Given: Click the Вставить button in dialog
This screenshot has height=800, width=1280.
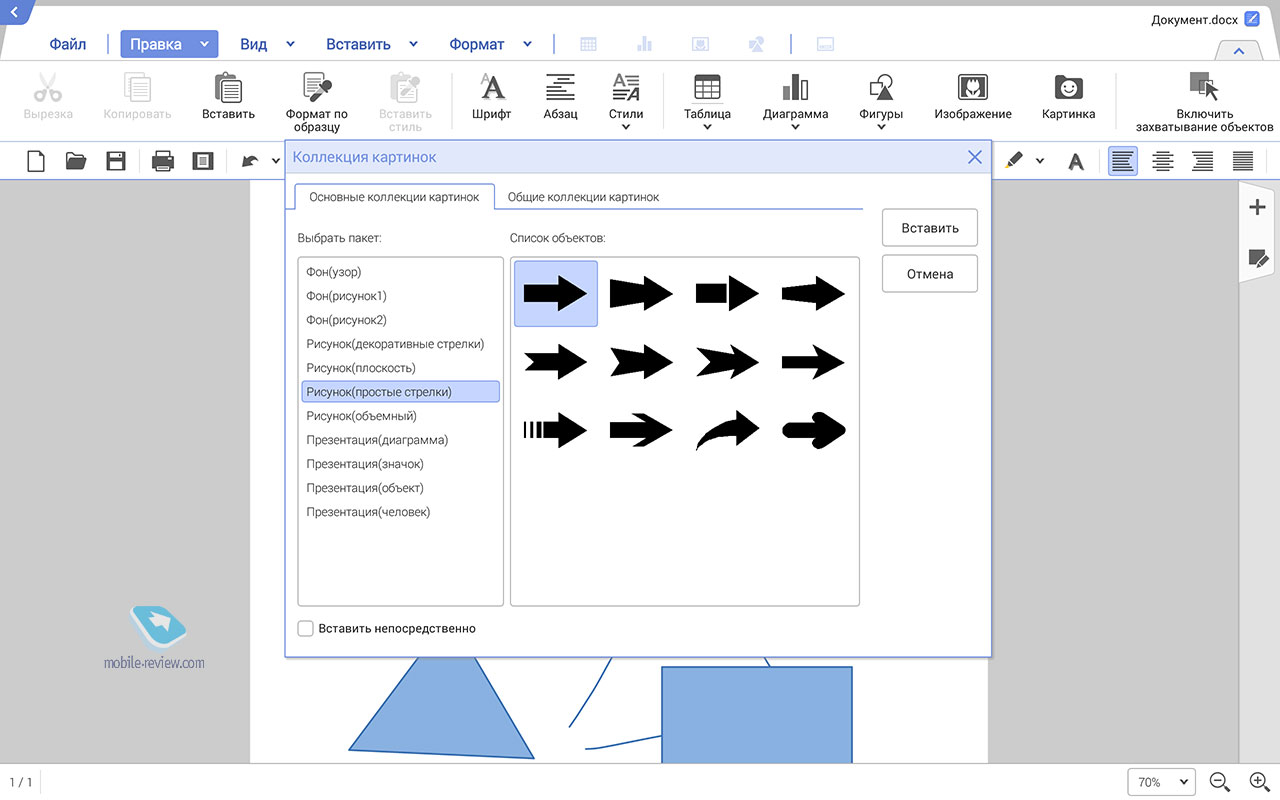Looking at the screenshot, I should (x=929, y=228).
